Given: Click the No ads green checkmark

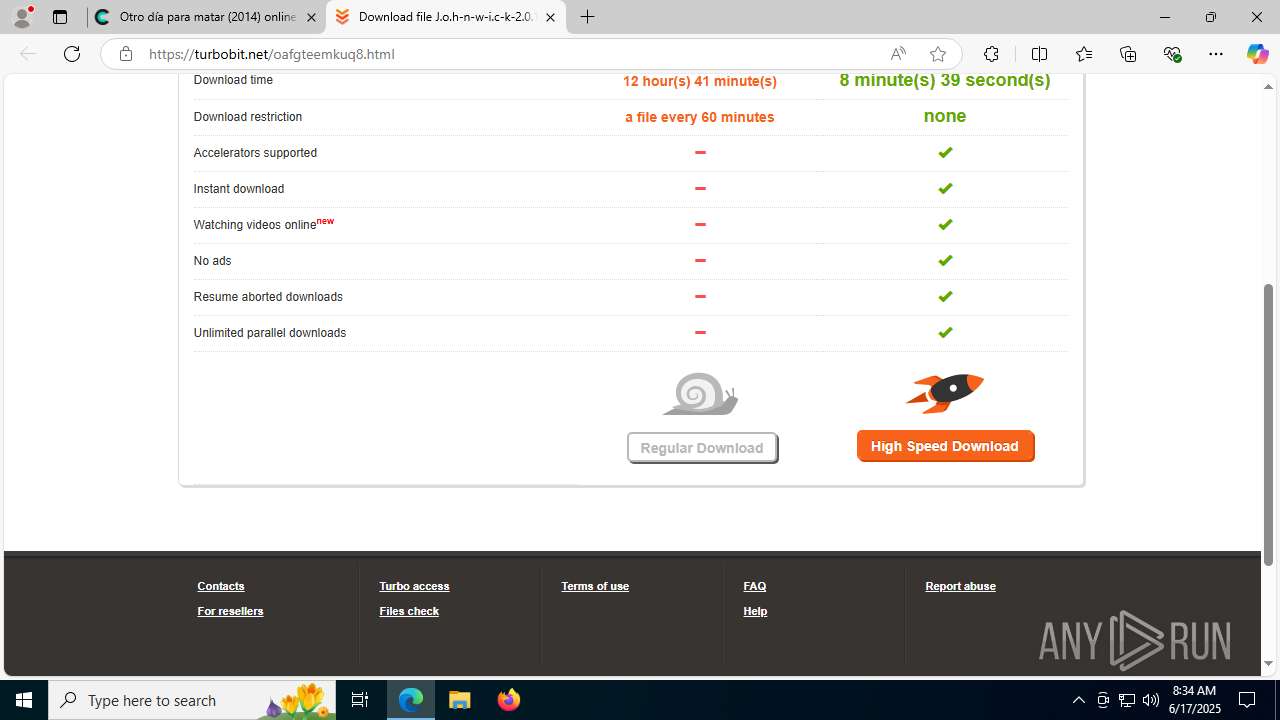Looking at the screenshot, I should point(945,260).
